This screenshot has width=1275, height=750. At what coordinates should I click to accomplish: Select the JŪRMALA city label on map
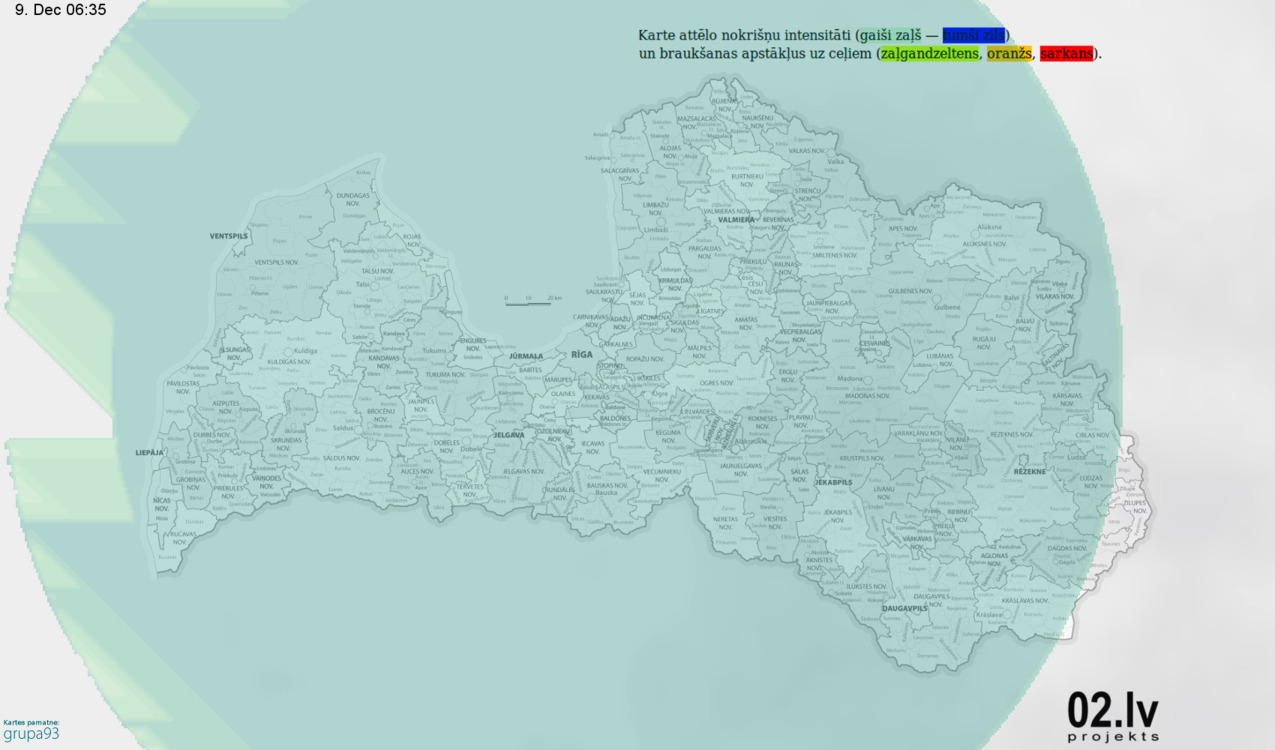tap(526, 356)
